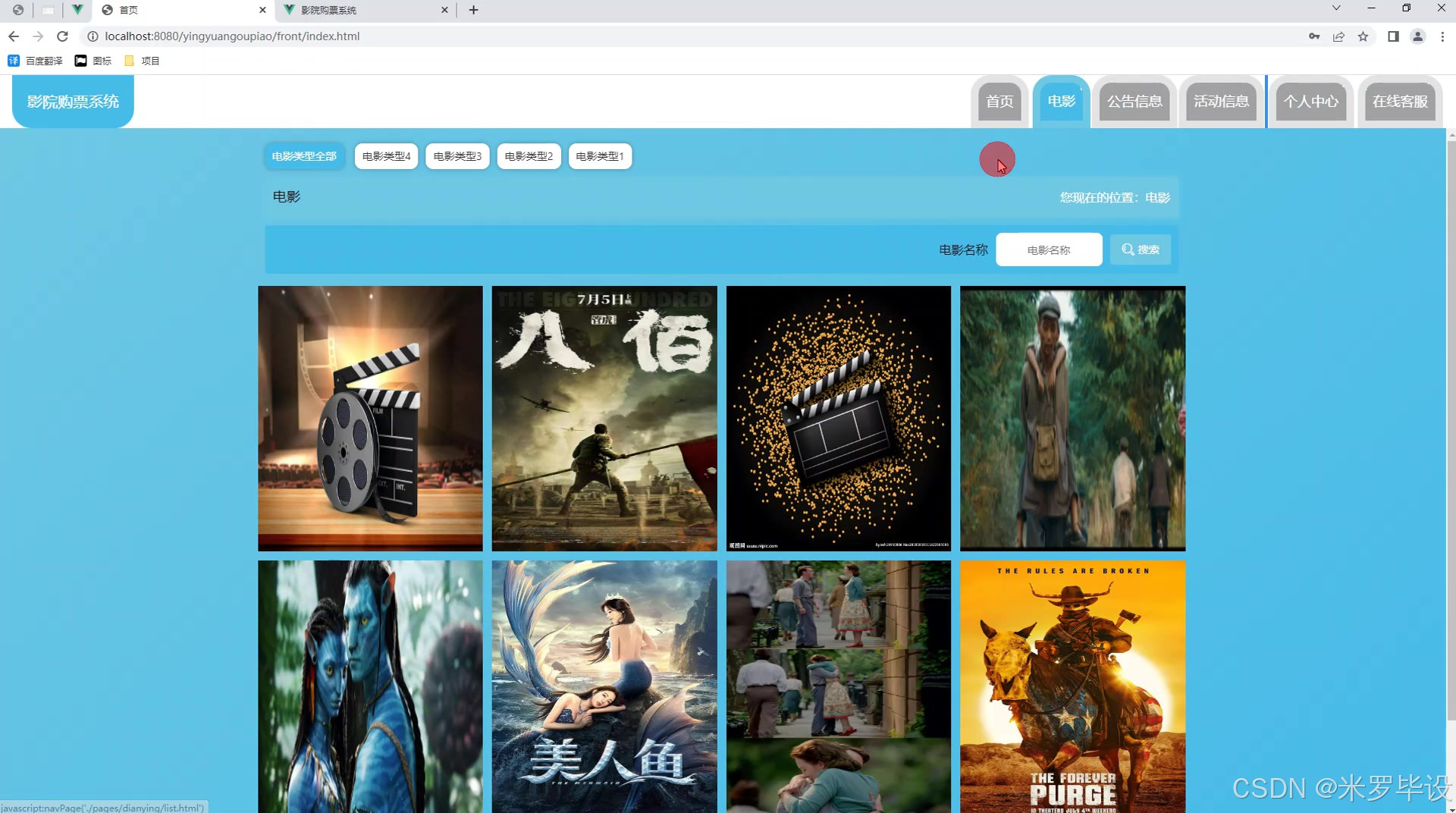Image resolution: width=1456 pixels, height=813 pixels.
Task: Bookmark this page with the star icon
Action: point(1363,36)
